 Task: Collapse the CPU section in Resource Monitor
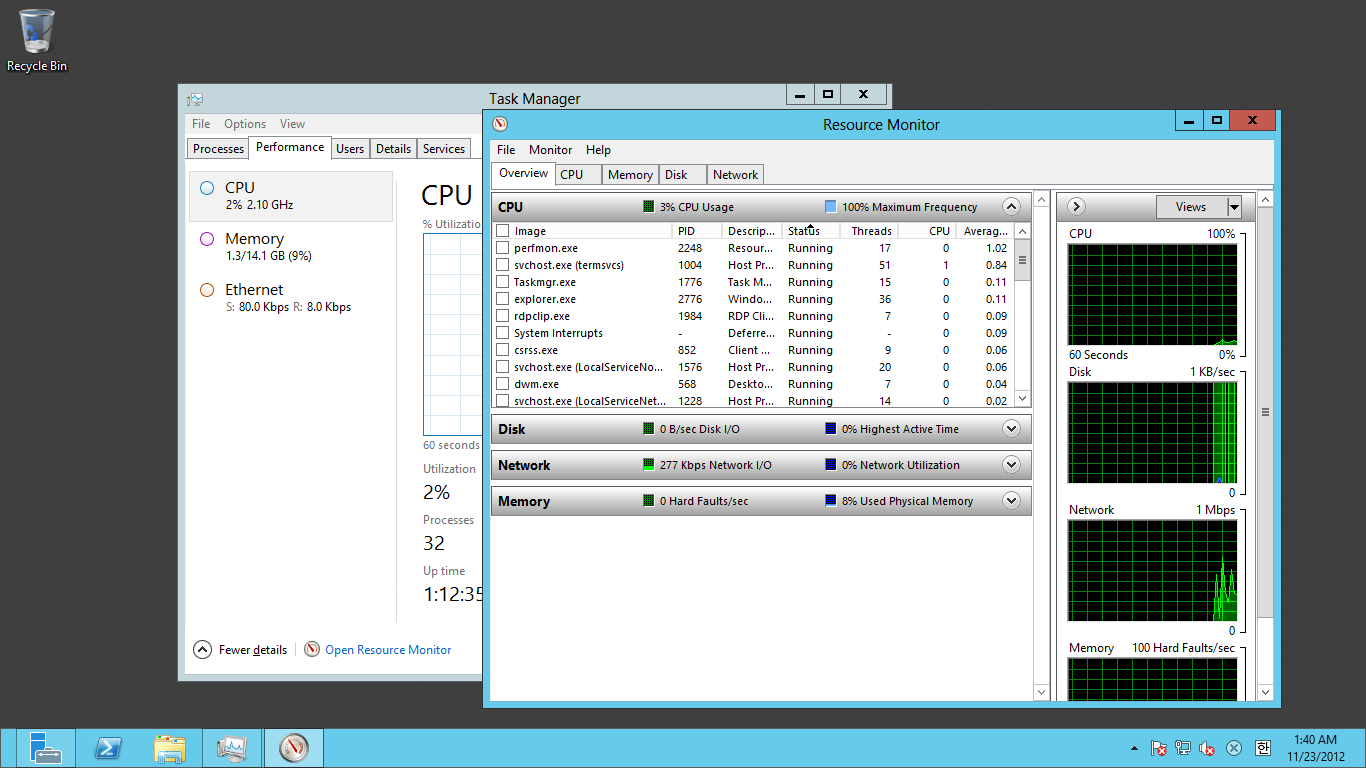(1011, 207)
